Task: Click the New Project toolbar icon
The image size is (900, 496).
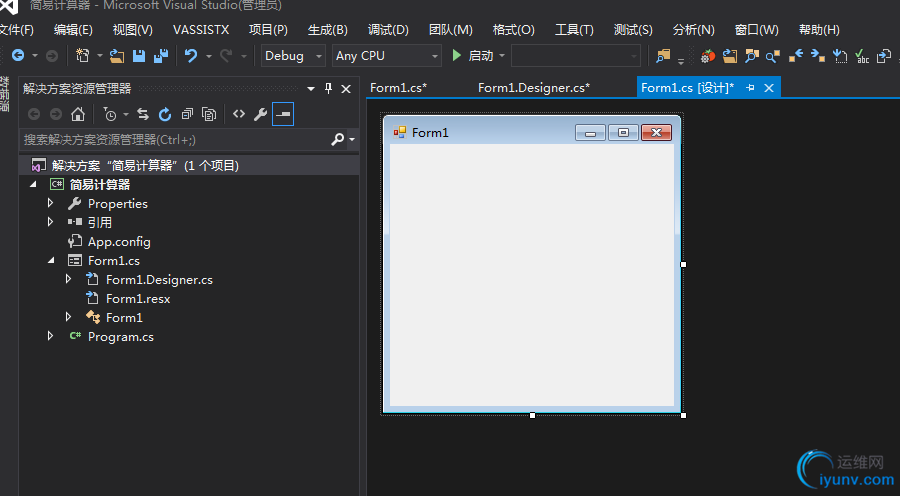Action: coord(83,56)
